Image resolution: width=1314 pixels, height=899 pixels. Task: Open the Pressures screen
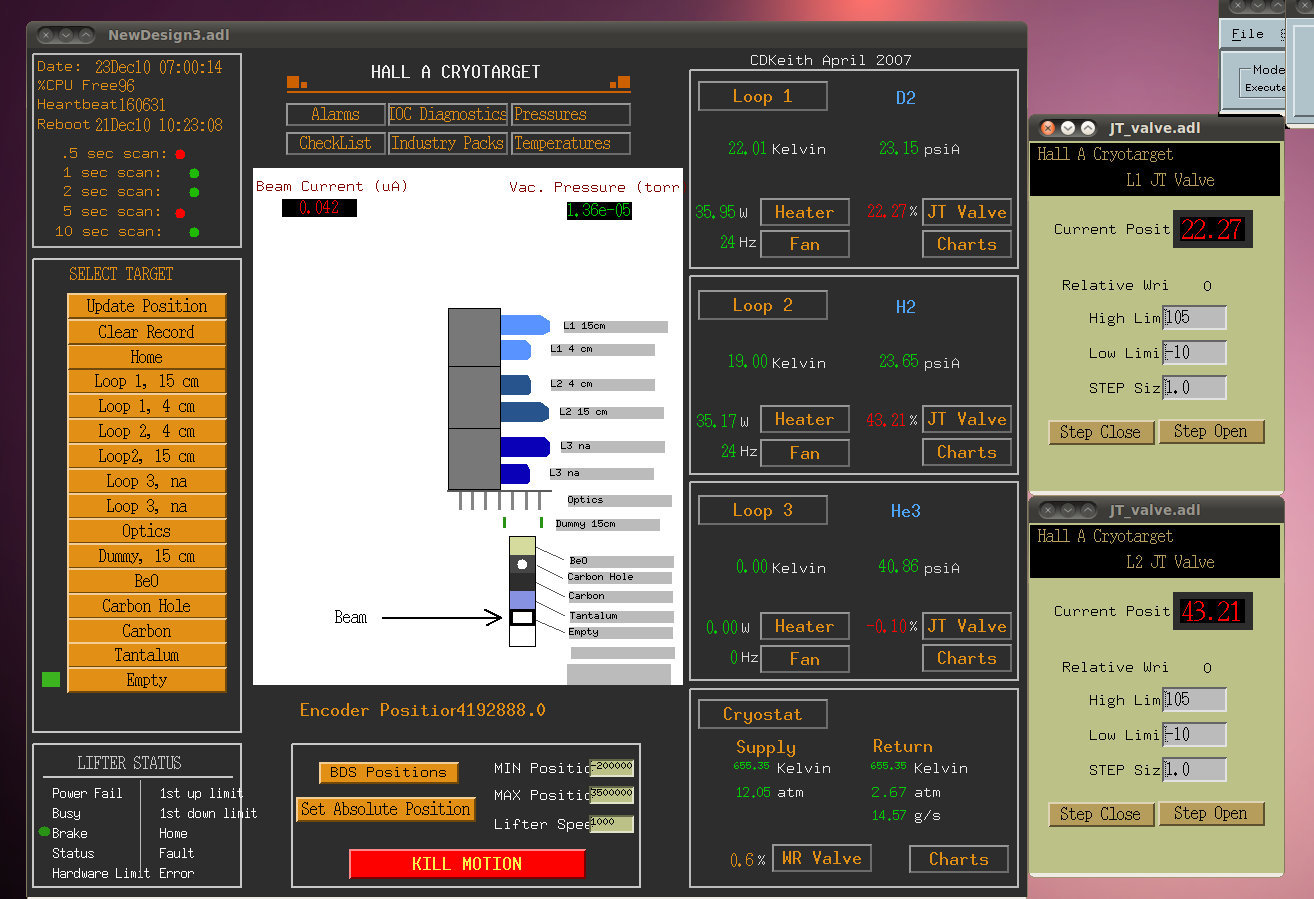pos(571,114)
